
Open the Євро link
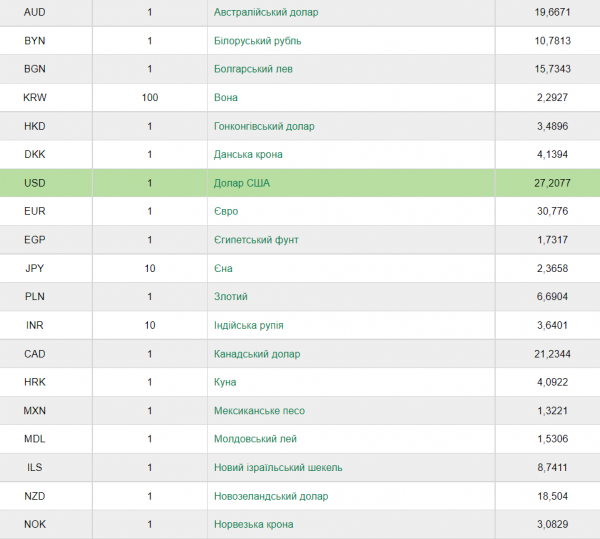226,211
